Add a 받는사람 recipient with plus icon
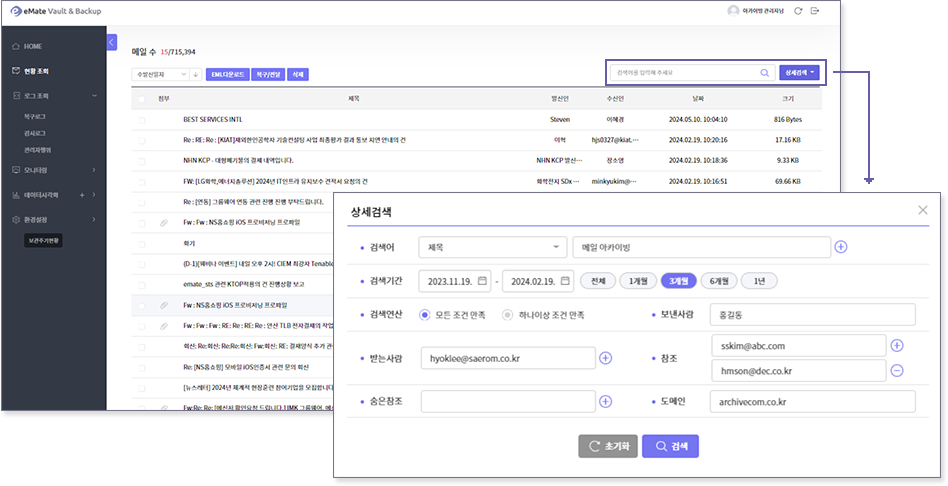The width and height of the screenshot is (948, 486). (x=605, y=358)
